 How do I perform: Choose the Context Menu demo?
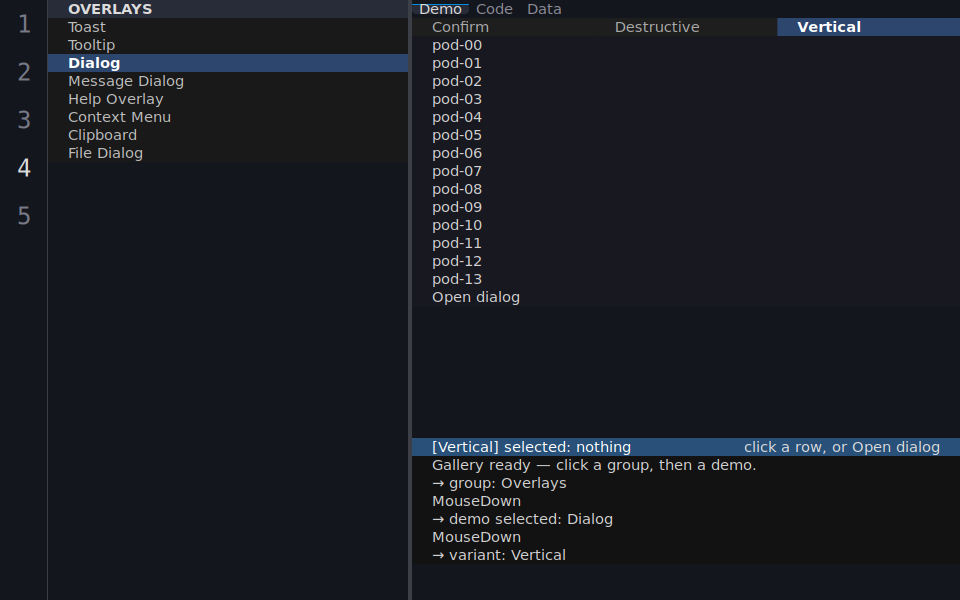point(228,117)
